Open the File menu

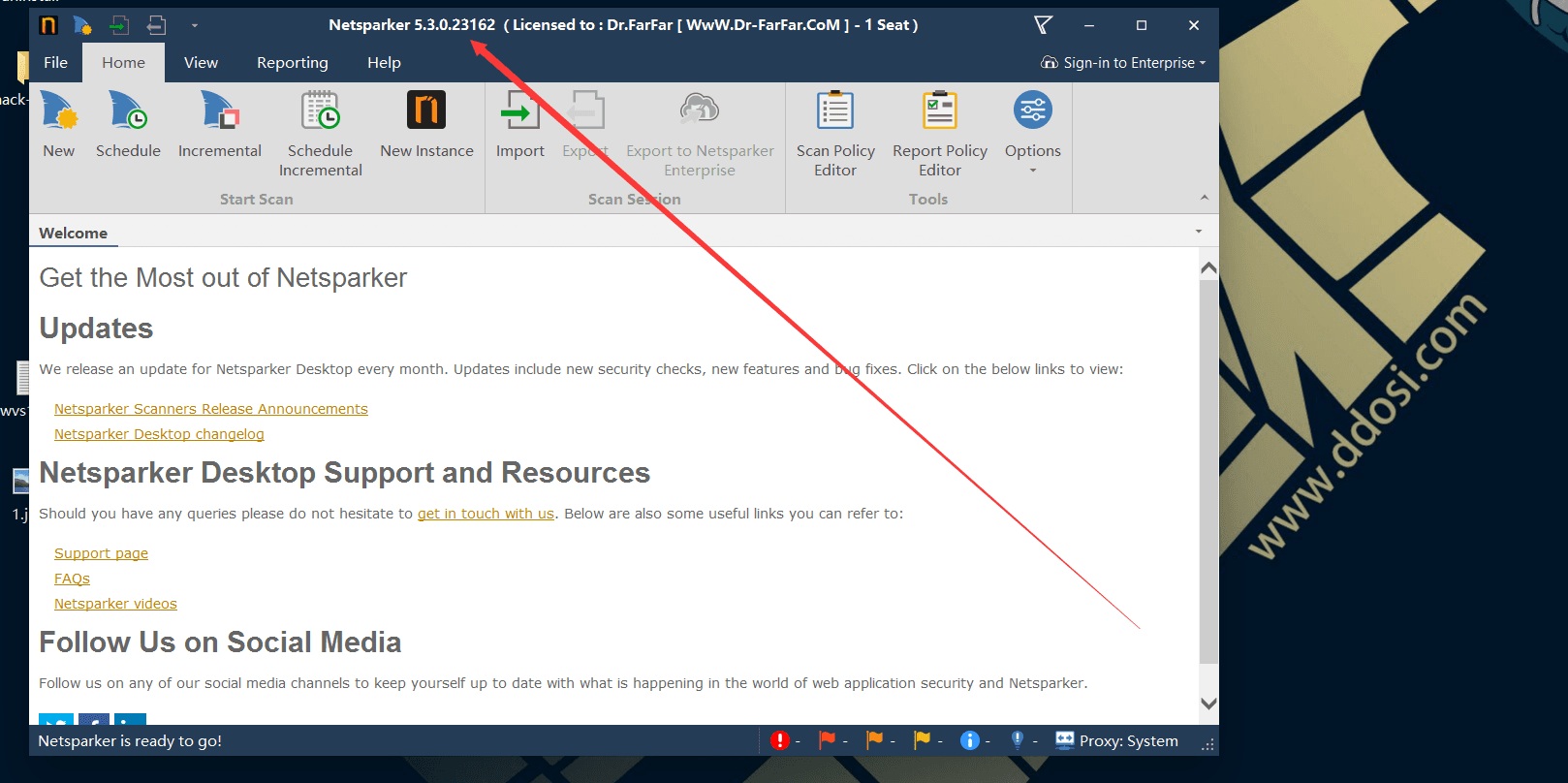click(x=55, y=62)
